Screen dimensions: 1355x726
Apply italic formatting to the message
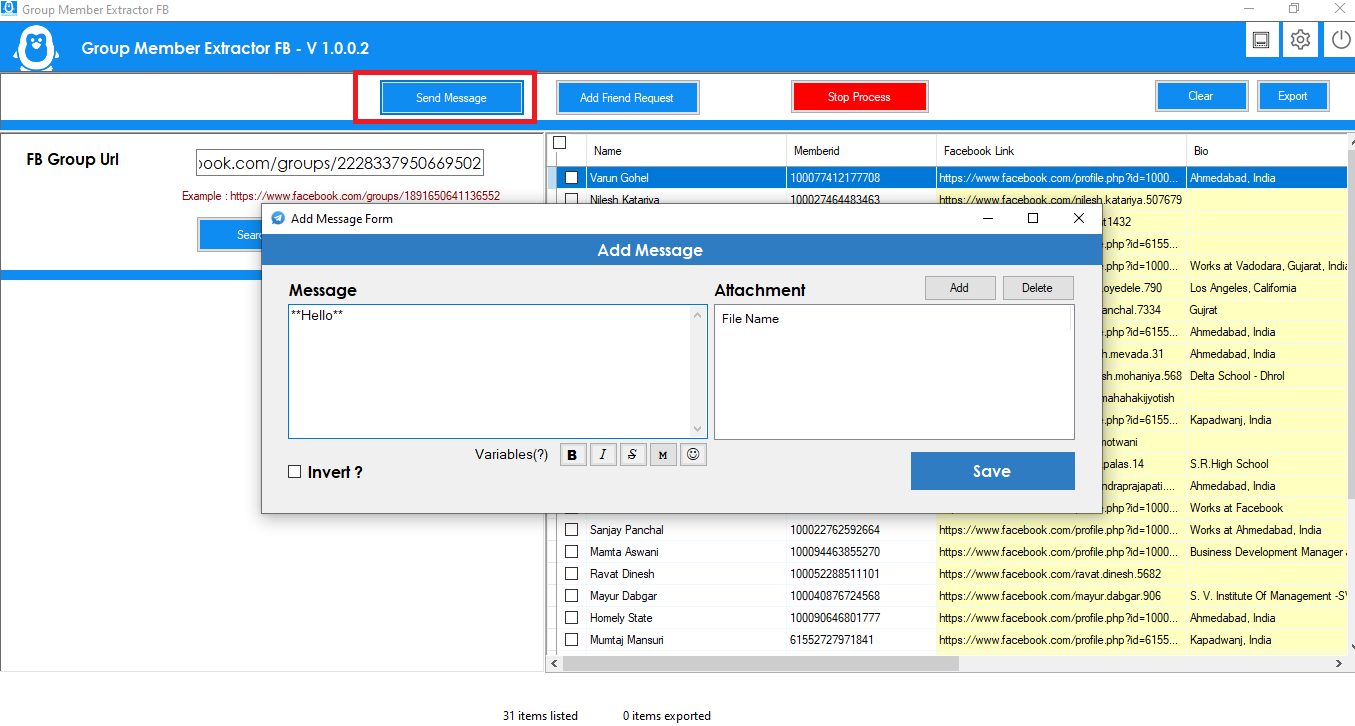(603, 454)
